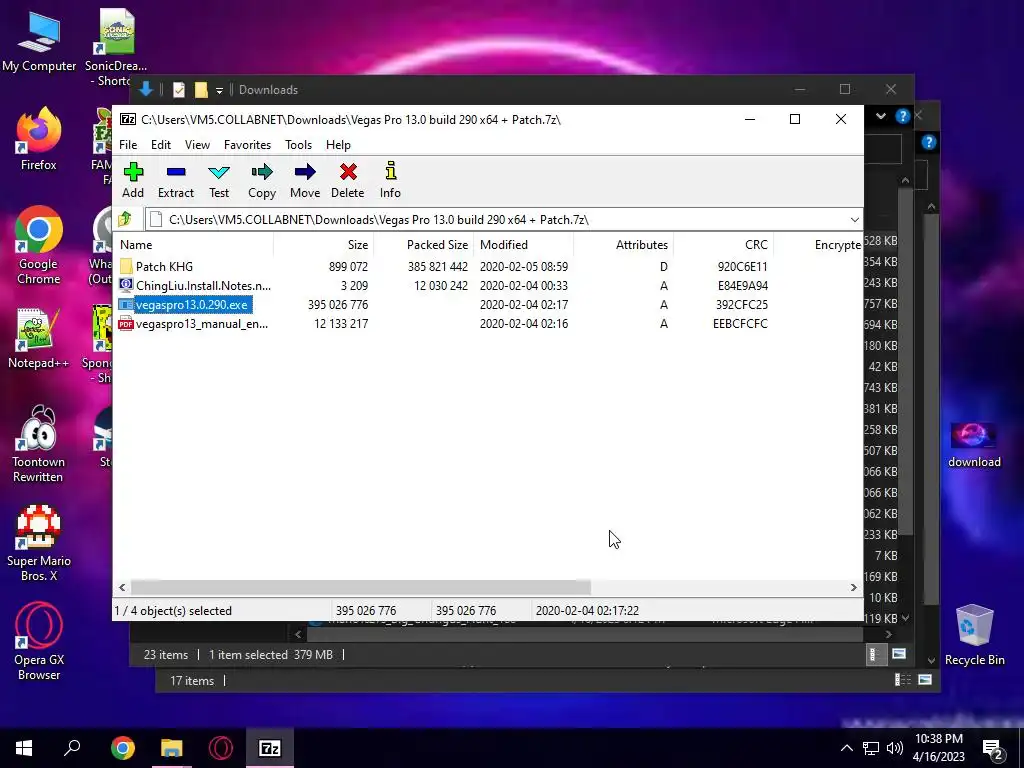The image size is (1024, 768).
Task: Click the blue down-arrow icon in Downloads title bar
Action: point(146,89)
